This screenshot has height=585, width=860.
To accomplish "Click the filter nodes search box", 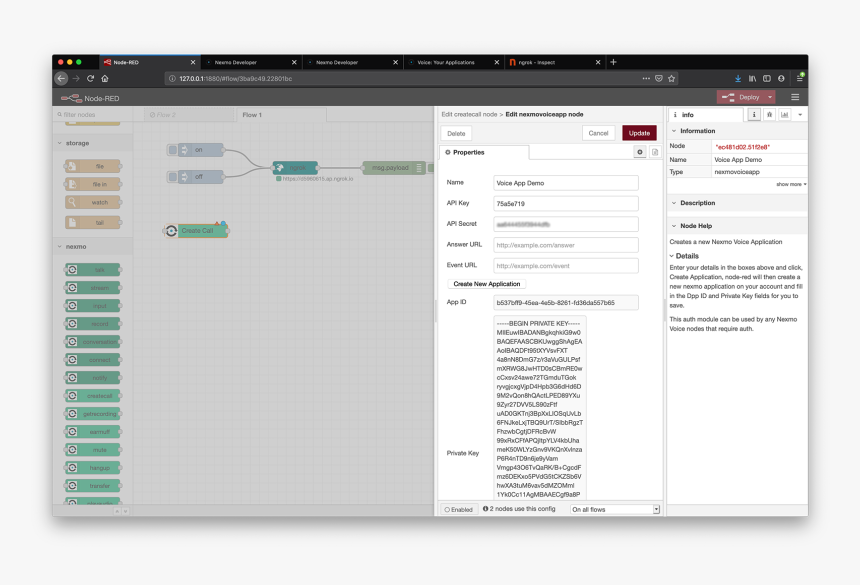I will [93, 115].
